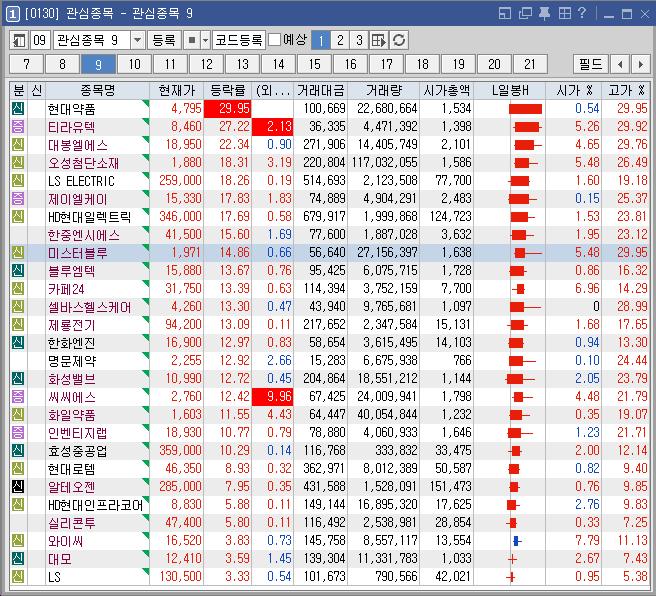
Task: Click the 증 badge on 티라유텍 row
Action: pos(18,126)
